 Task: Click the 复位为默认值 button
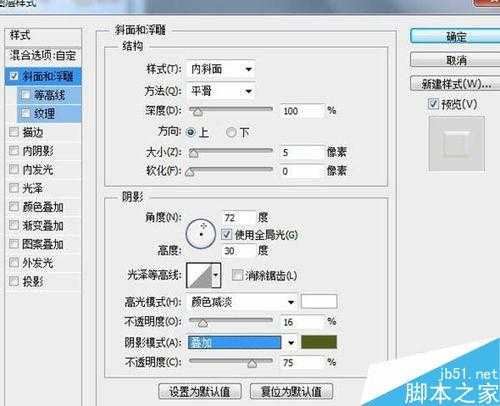click(x=291, y=391)
